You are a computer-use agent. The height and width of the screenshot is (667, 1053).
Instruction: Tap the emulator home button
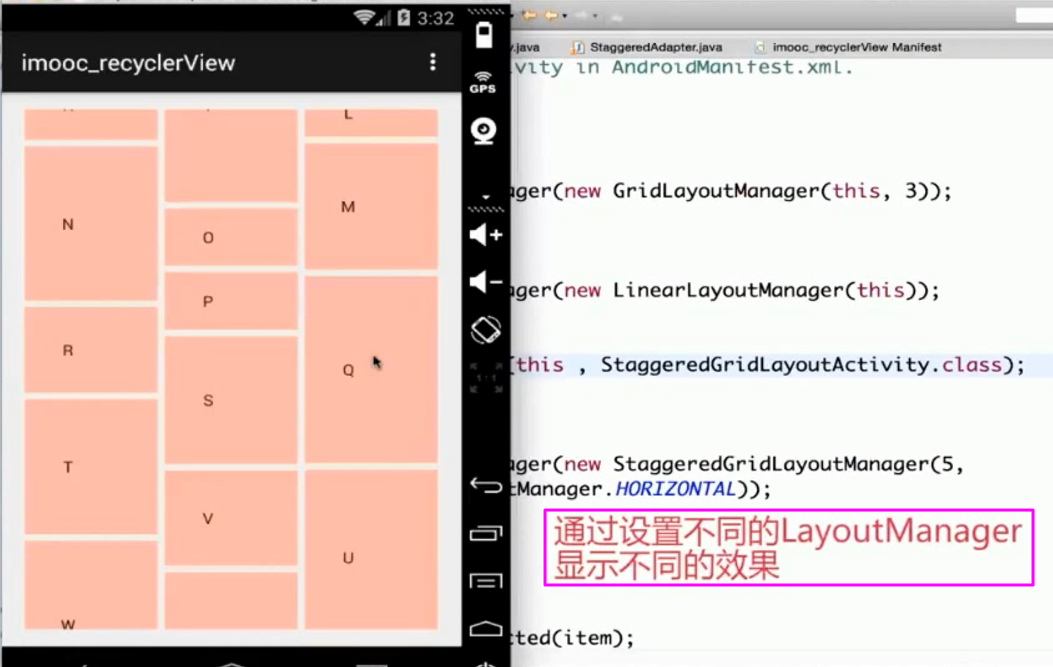(486, 629)
